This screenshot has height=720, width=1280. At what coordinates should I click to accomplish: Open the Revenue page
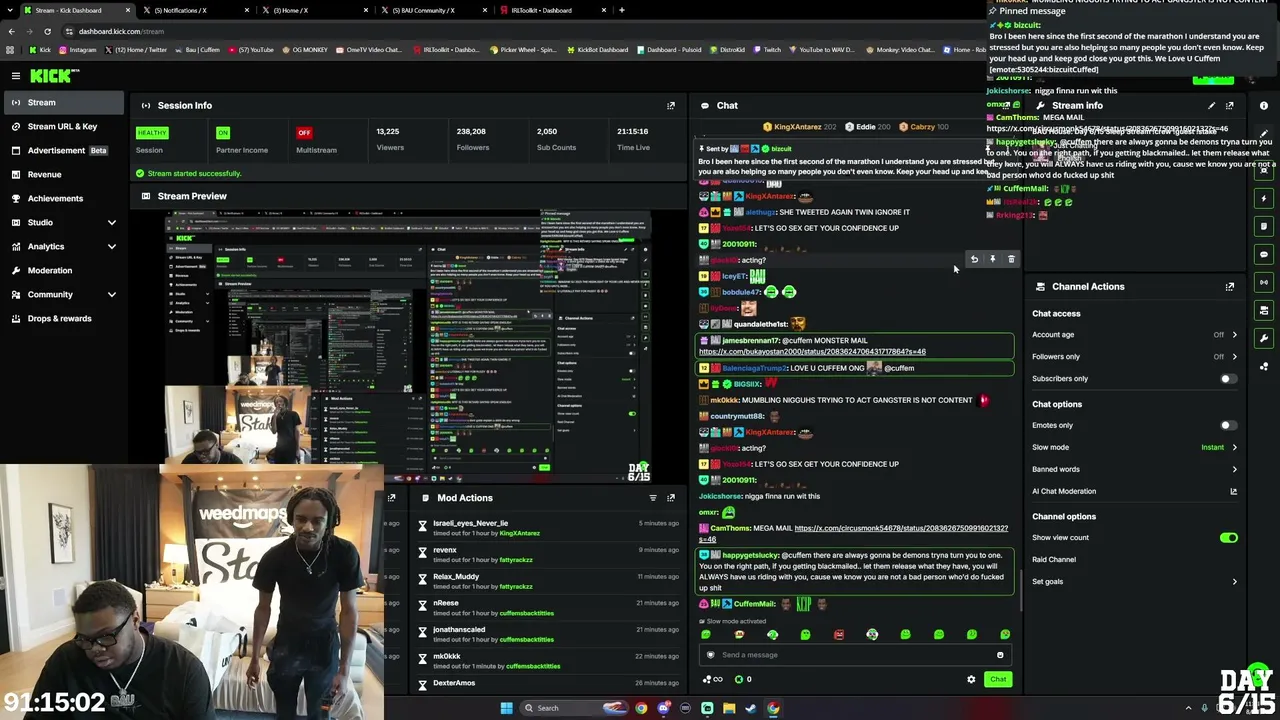pos(64,174)
